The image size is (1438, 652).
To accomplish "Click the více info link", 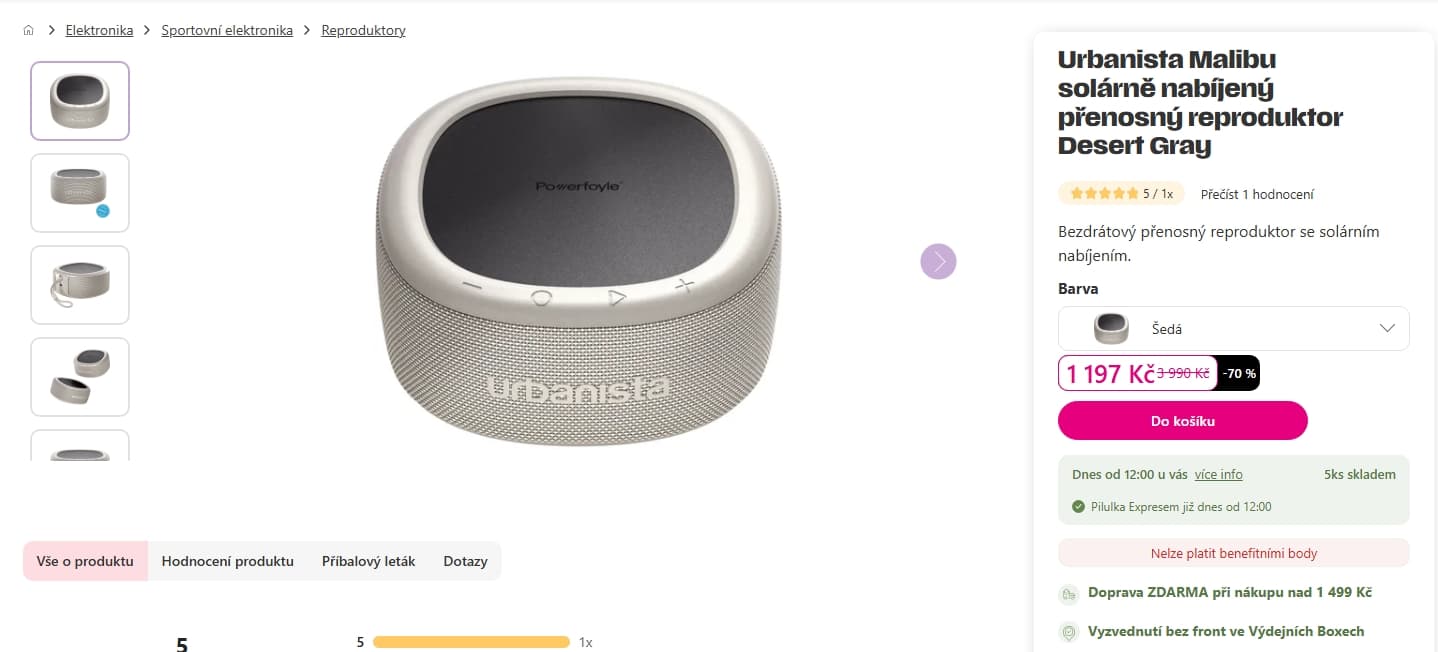I will click(x=1218, y=474).
